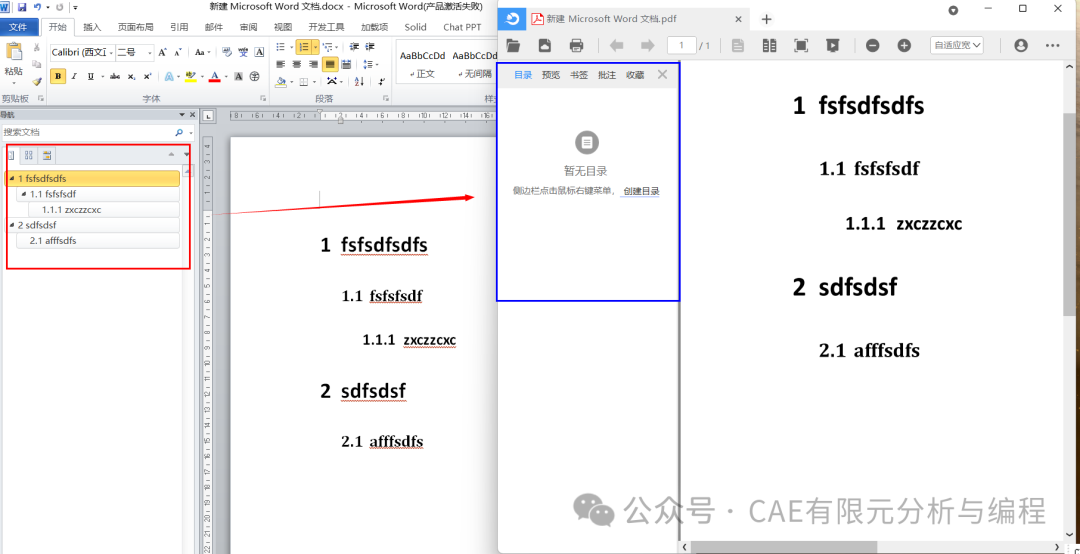Open the 书签 tab in PDF sidebar

tap(579, 75)
